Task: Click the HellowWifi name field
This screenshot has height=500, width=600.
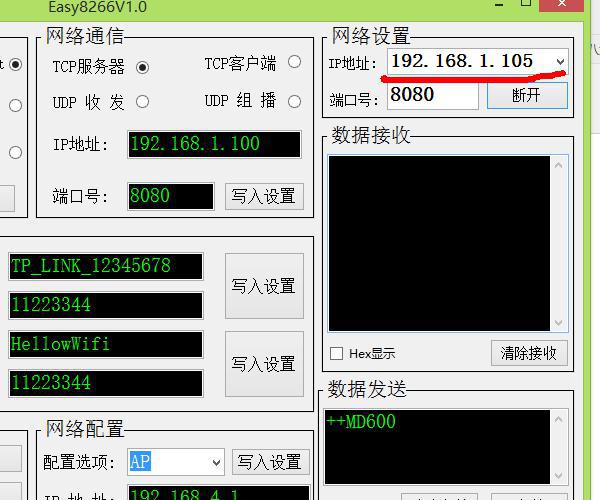Action: (x=106, y=344)
